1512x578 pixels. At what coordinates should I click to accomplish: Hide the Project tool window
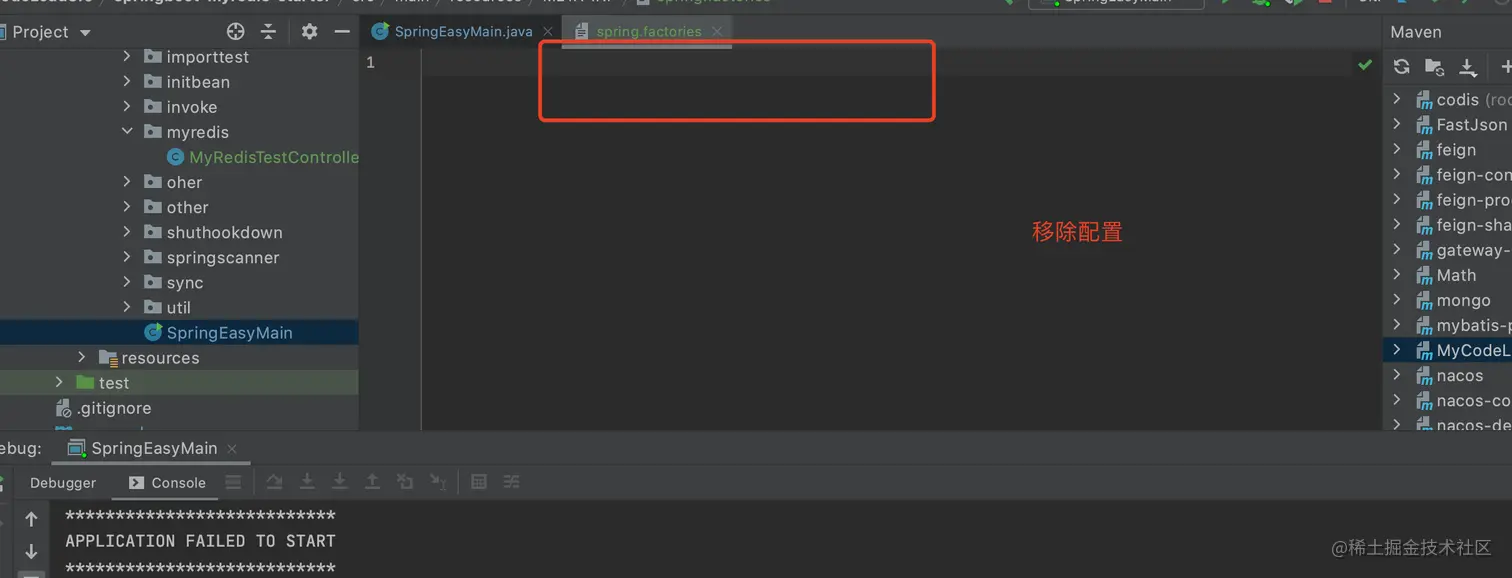click(x=342, y=32)
